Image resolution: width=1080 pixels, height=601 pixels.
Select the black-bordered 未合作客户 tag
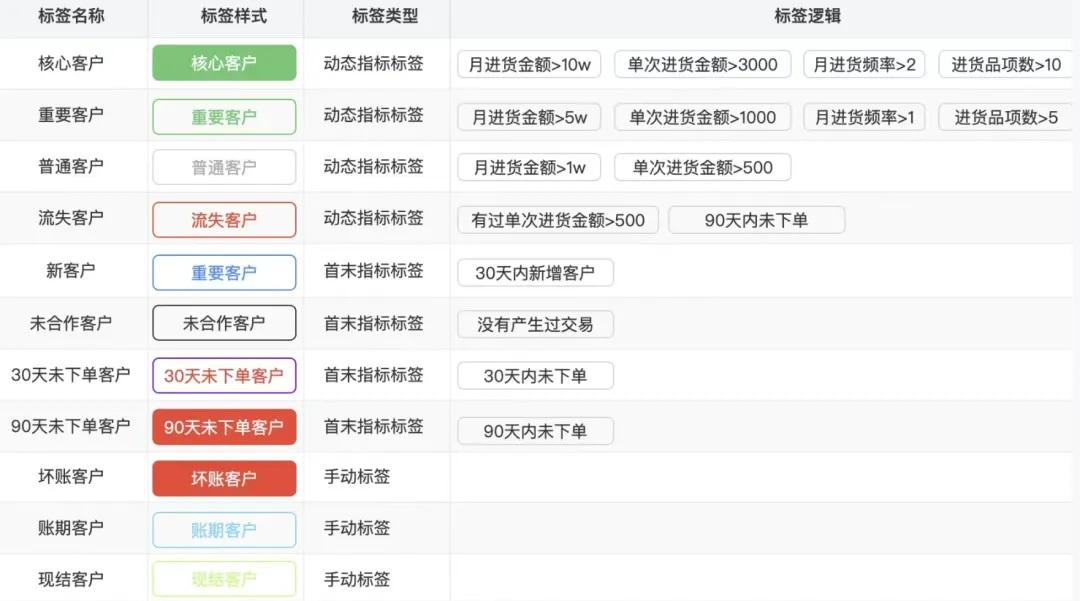(223, 323)
